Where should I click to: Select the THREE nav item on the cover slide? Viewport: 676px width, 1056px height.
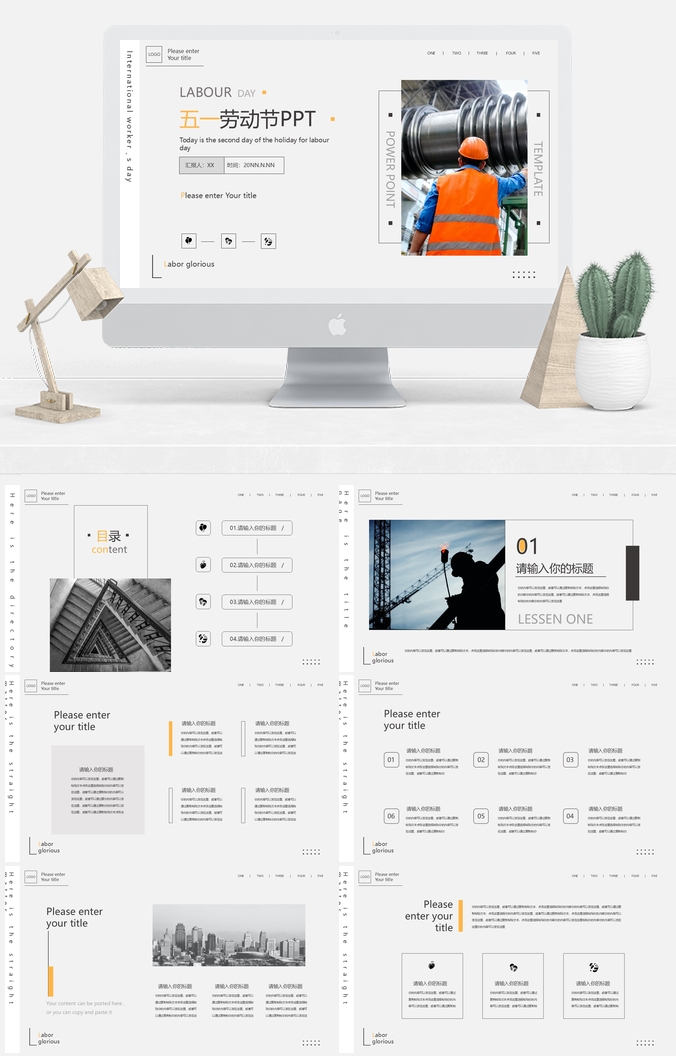coord(482,53)
